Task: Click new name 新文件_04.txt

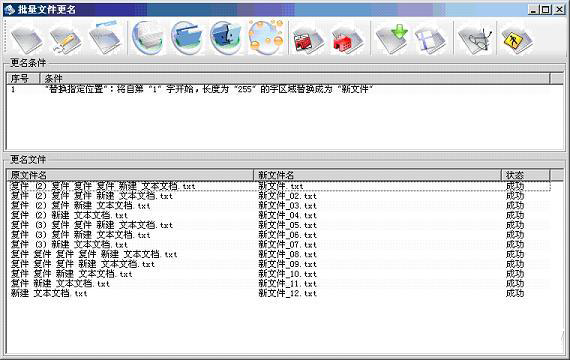Action: point(288,216)
